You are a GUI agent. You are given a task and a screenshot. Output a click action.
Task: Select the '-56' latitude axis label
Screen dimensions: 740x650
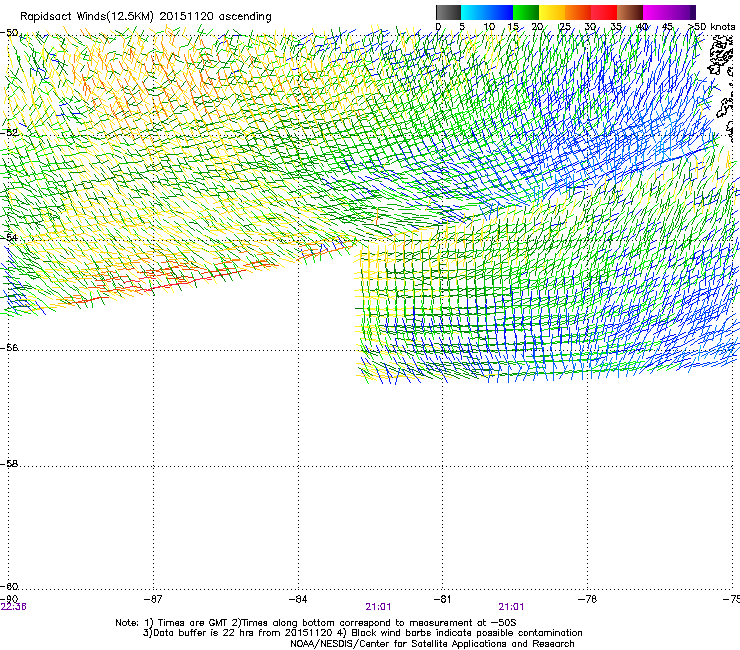tap(9, 347)
